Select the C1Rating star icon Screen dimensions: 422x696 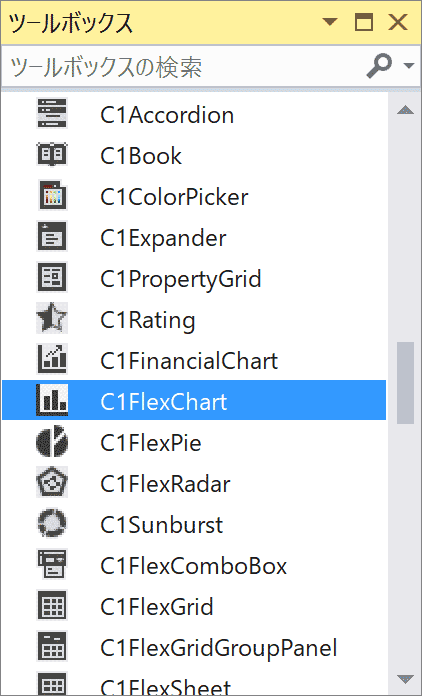pos(52,318)
